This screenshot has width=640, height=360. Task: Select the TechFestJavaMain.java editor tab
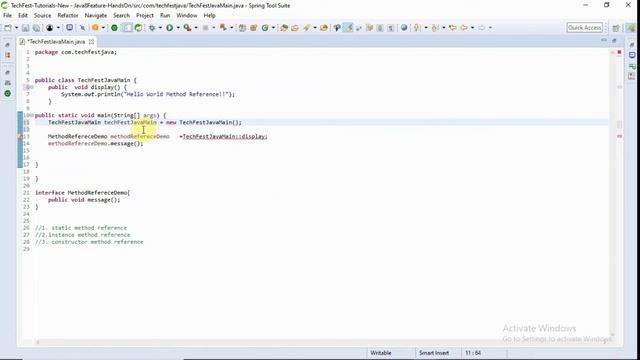click(56, 42)
